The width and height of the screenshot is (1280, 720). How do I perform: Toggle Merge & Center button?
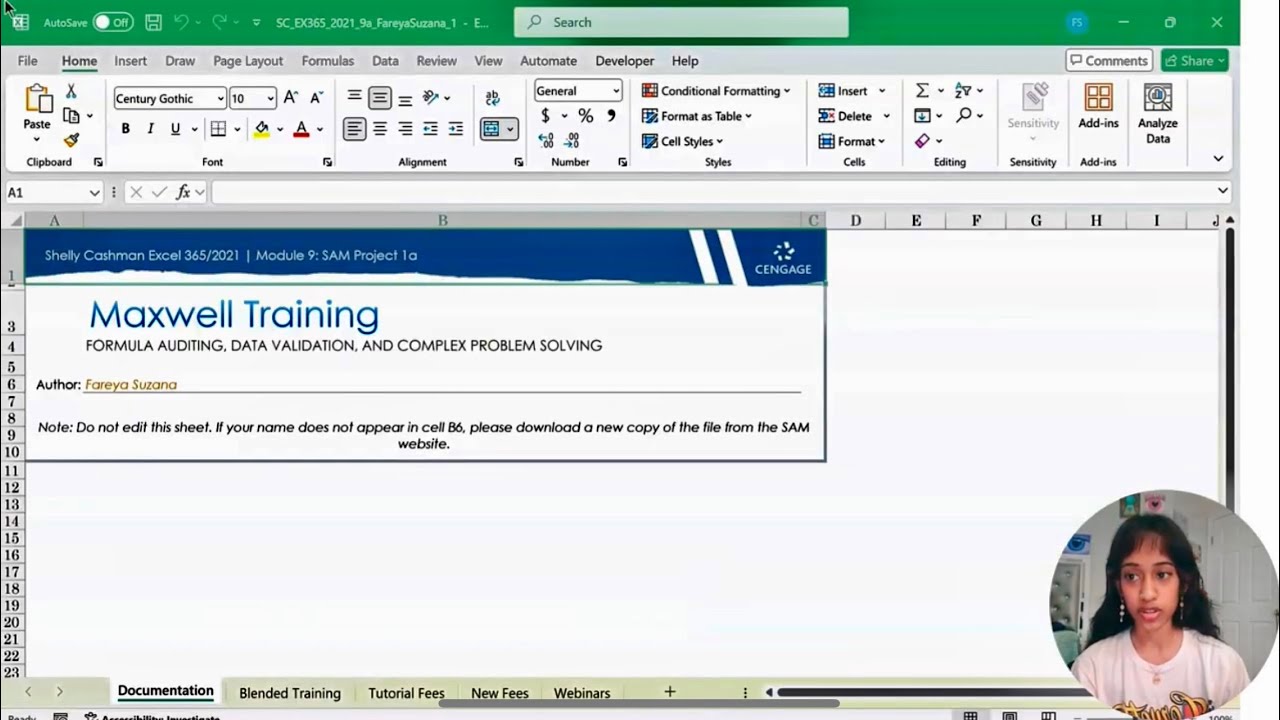pyautogui.click(x=491, y=129)
